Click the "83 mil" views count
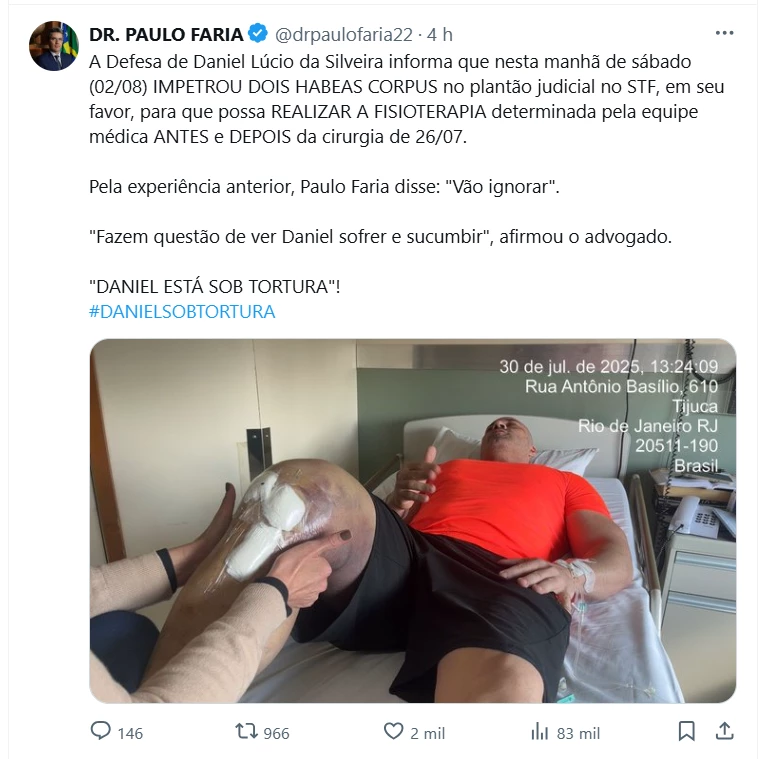 pos(578,733)
